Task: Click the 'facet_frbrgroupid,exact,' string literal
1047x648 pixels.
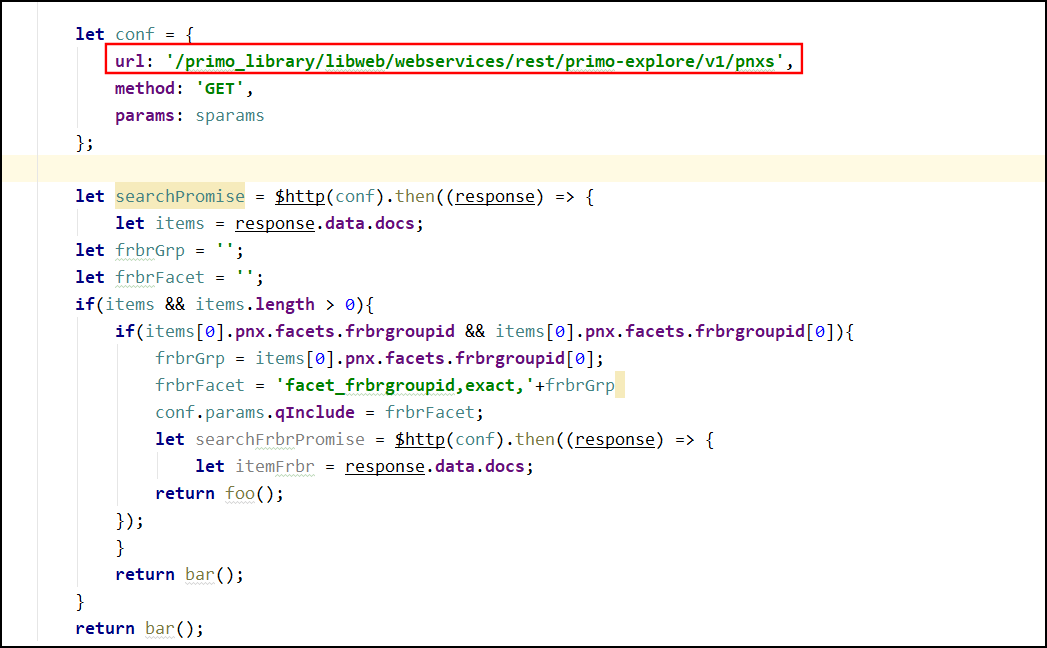Action: [x=405, y=385]
